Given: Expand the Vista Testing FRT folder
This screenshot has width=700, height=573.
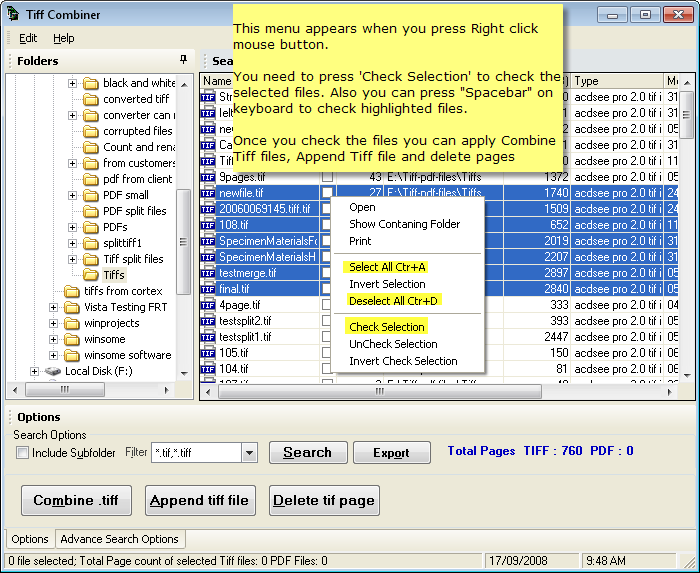Looking at the screenshot, I should click(54, 307).
